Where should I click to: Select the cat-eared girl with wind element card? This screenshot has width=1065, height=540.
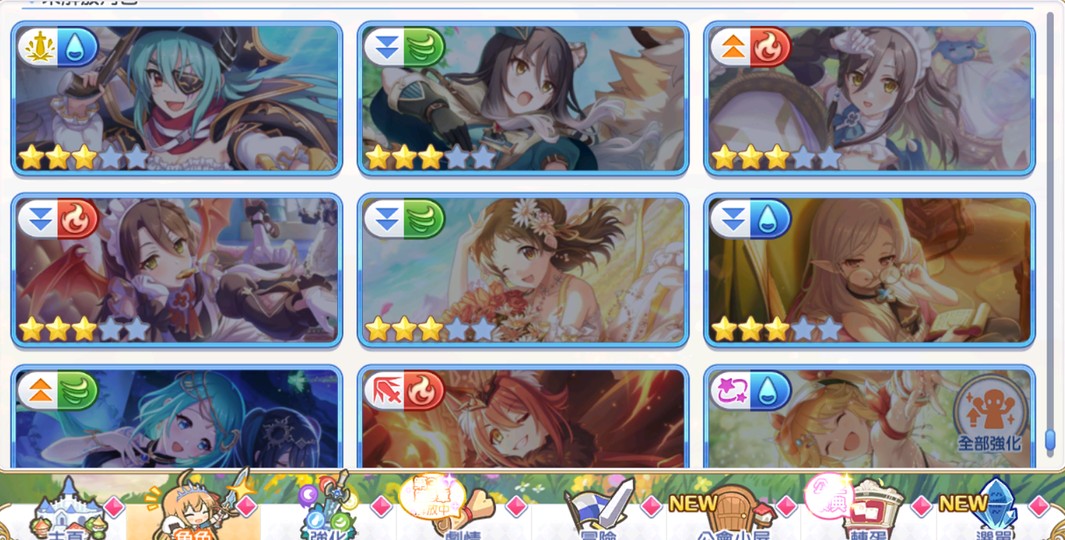tap(523, 98)
